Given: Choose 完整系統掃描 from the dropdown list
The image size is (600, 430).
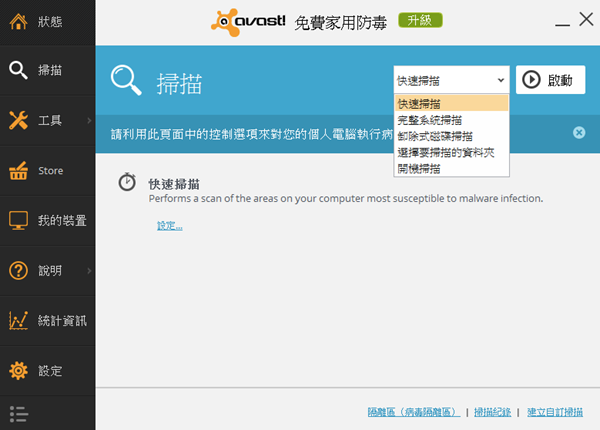Looking at the screenshot, I should (452, 120).
